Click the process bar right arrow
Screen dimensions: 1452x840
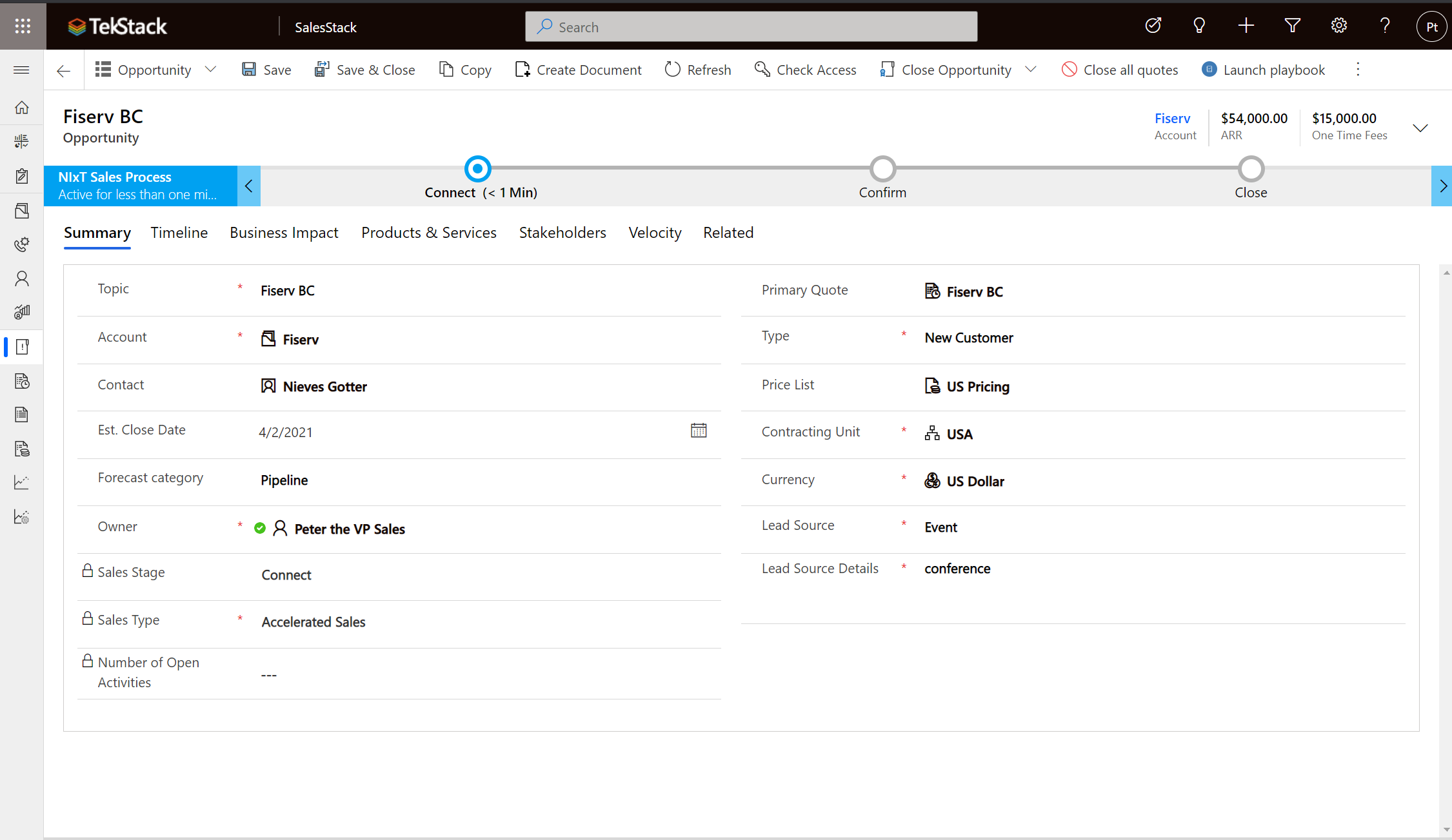[1442, 186]
